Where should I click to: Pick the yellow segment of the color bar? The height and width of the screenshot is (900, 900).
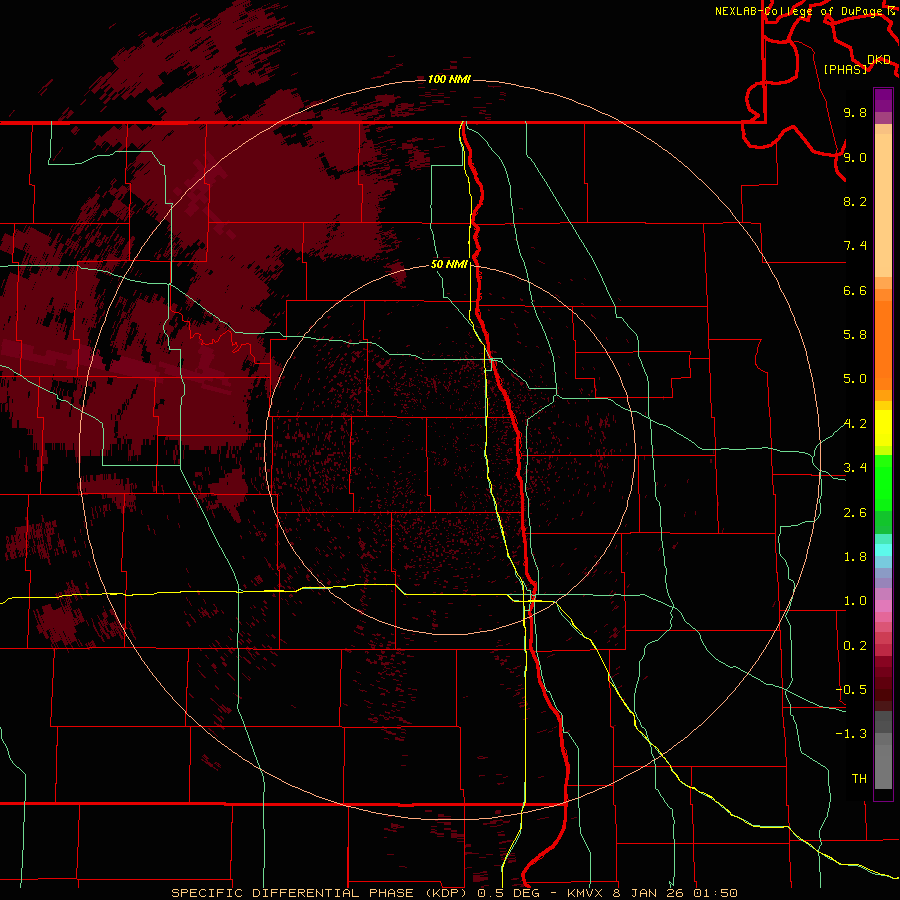(883, 428)
